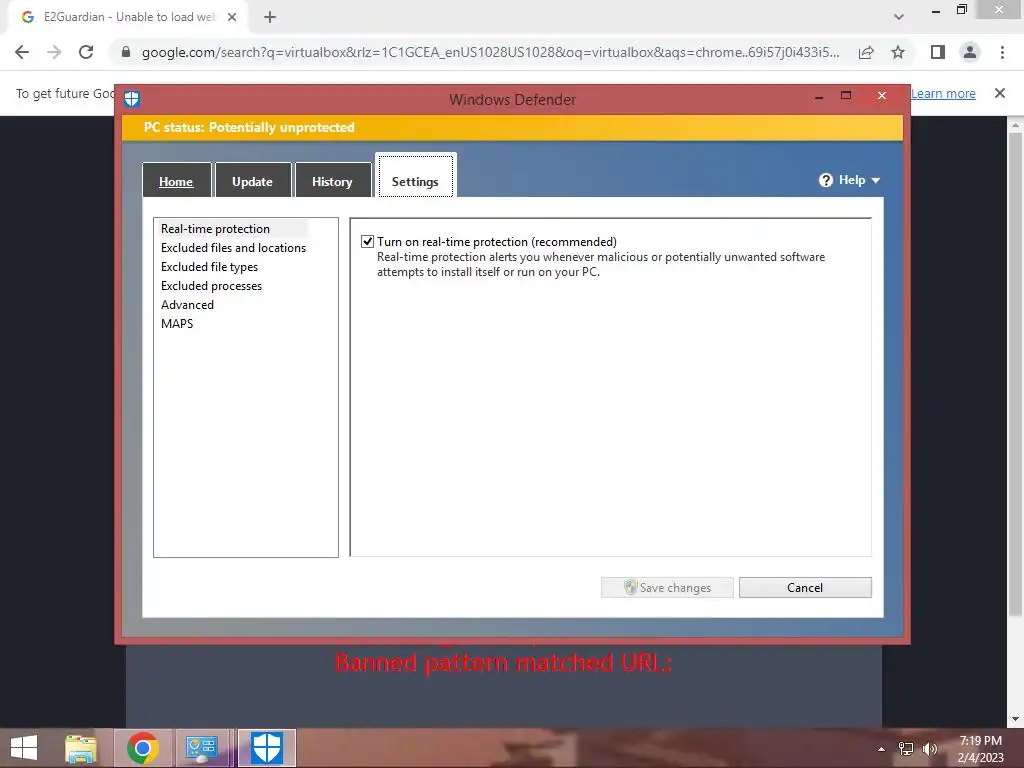Click the Chrome address bar URL
1024x768 pixels.
490,52
